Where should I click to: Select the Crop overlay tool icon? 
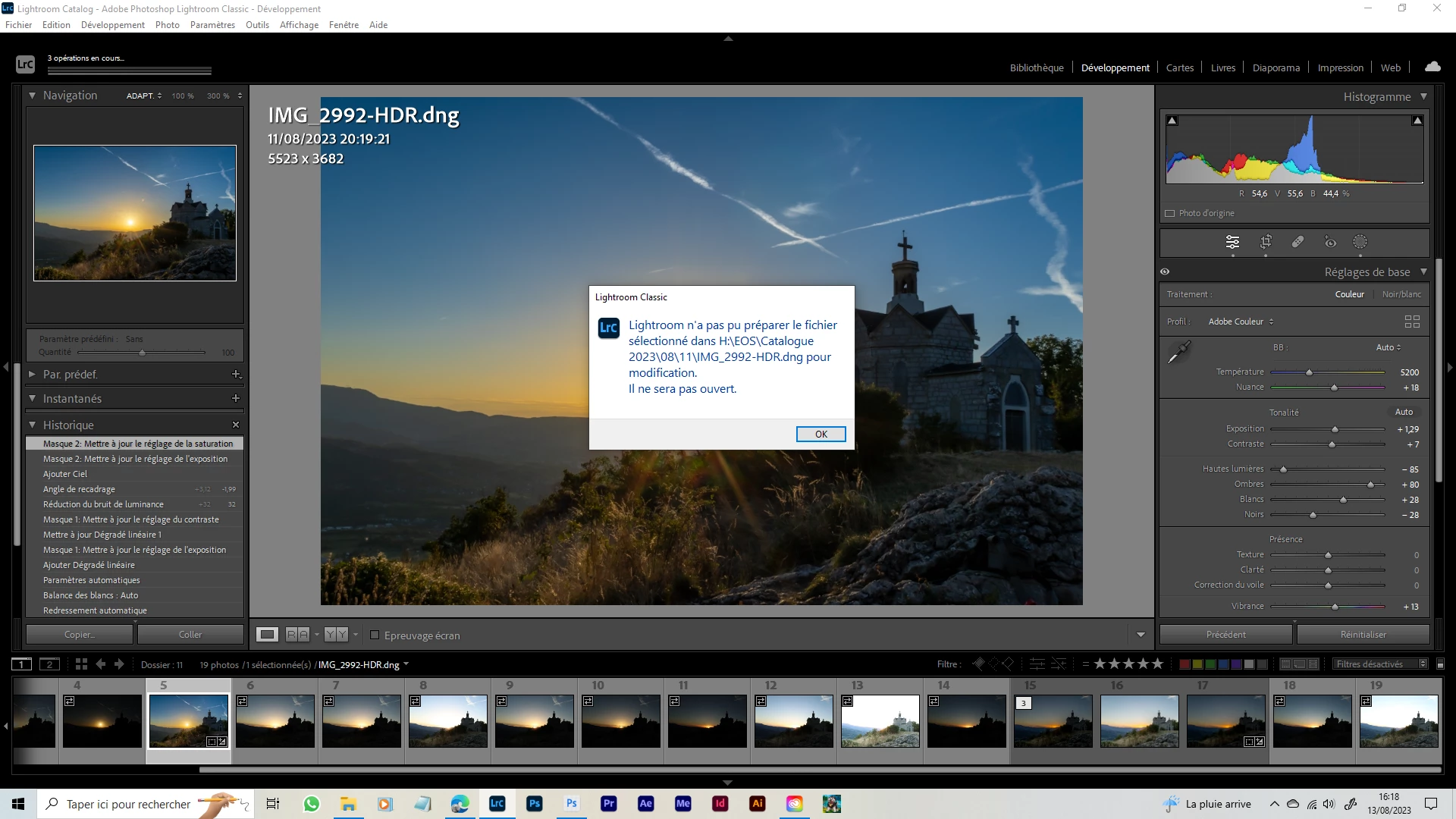point(1266,242)
